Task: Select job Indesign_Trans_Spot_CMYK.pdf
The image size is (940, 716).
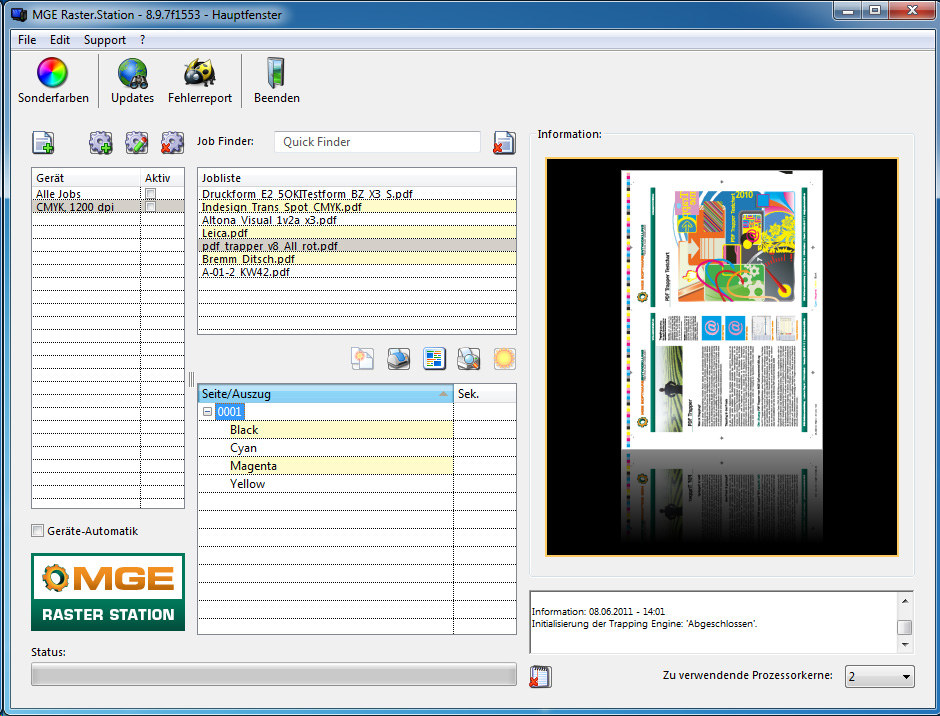Action: click(357, 207)
